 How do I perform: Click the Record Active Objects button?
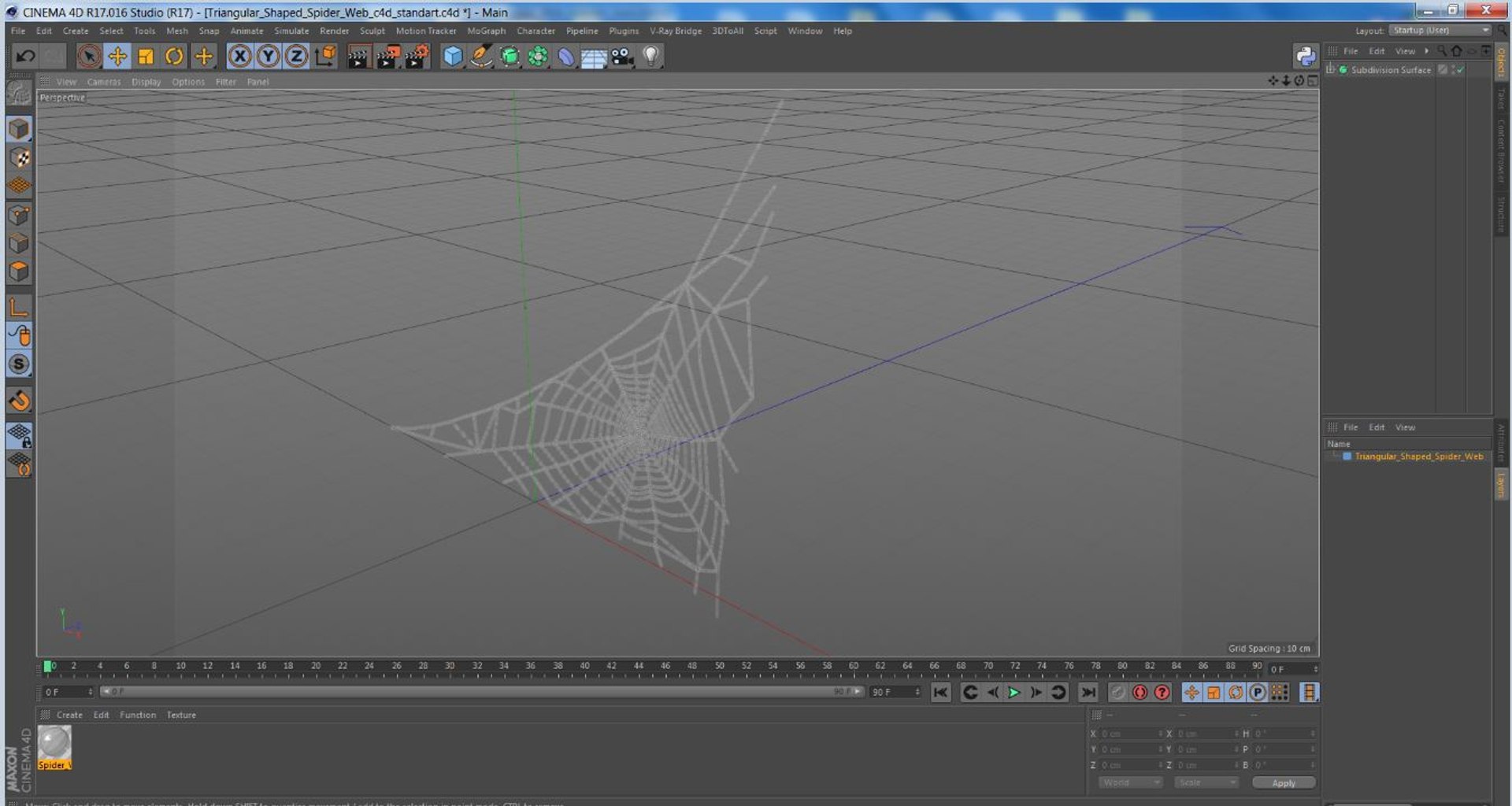point(1117,693)
